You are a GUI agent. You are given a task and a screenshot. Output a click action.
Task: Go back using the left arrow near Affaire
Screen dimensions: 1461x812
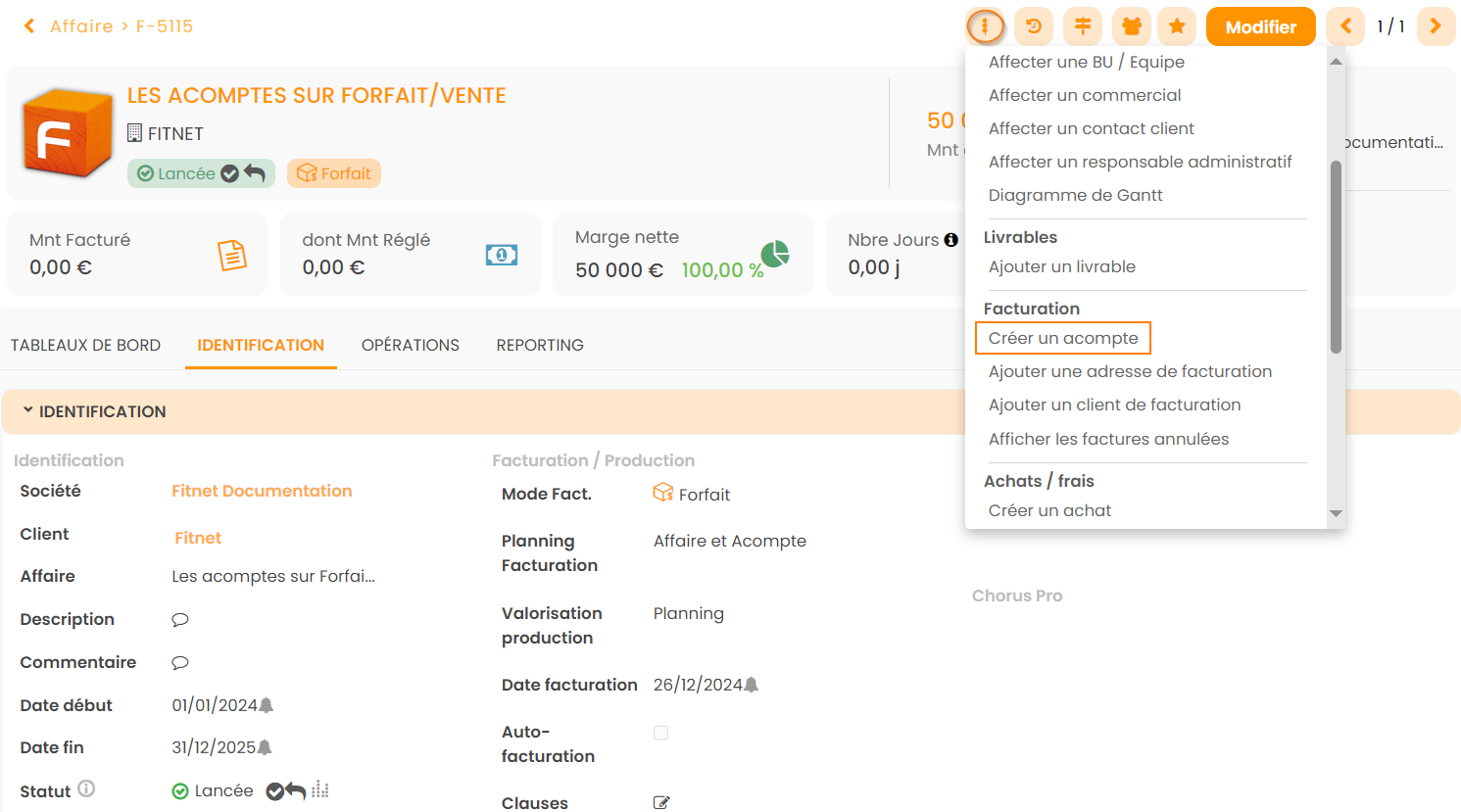[29, 26]
